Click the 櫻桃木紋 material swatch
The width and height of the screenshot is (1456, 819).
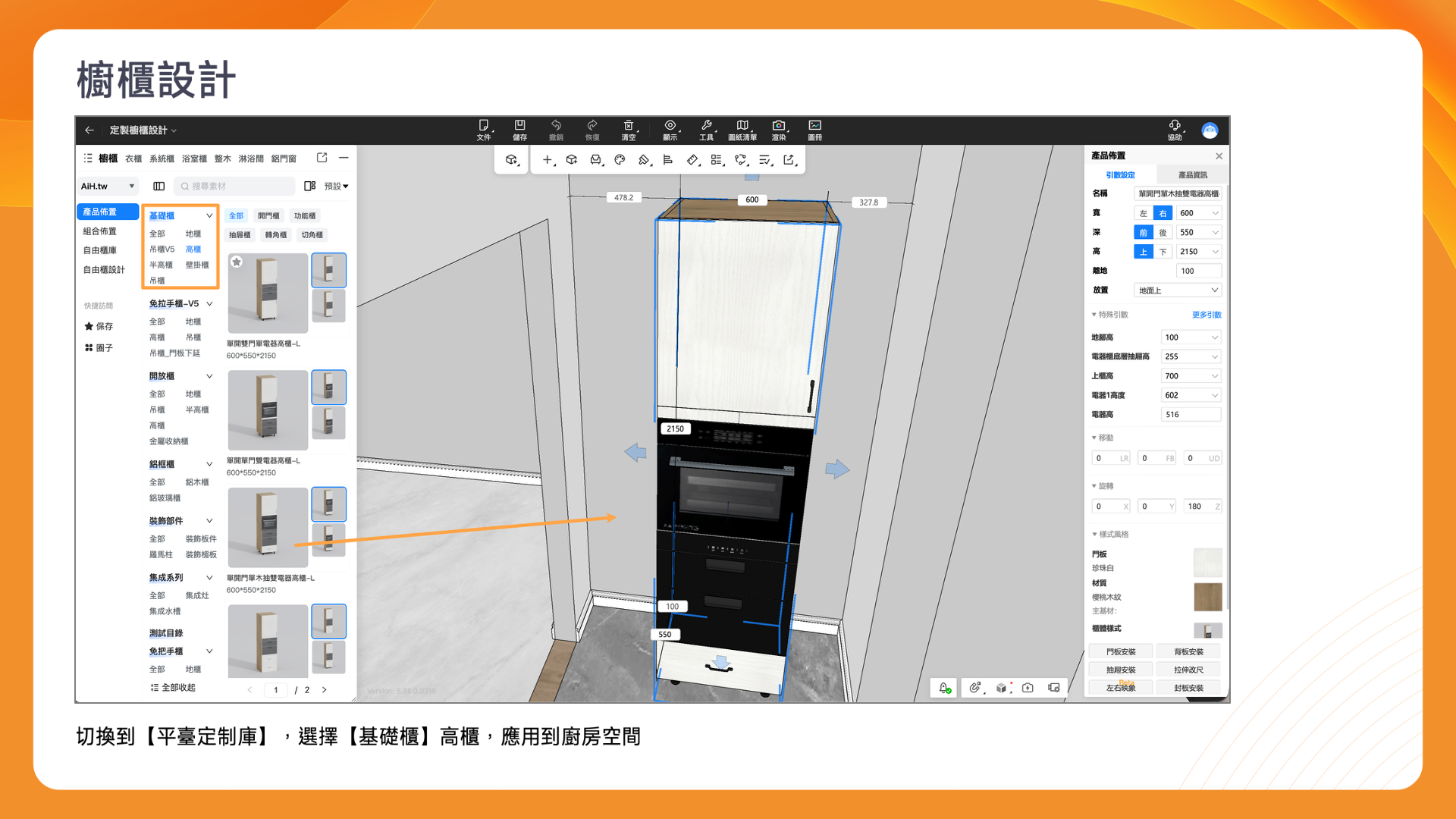pyautogui.click(x=1207, y=597)
